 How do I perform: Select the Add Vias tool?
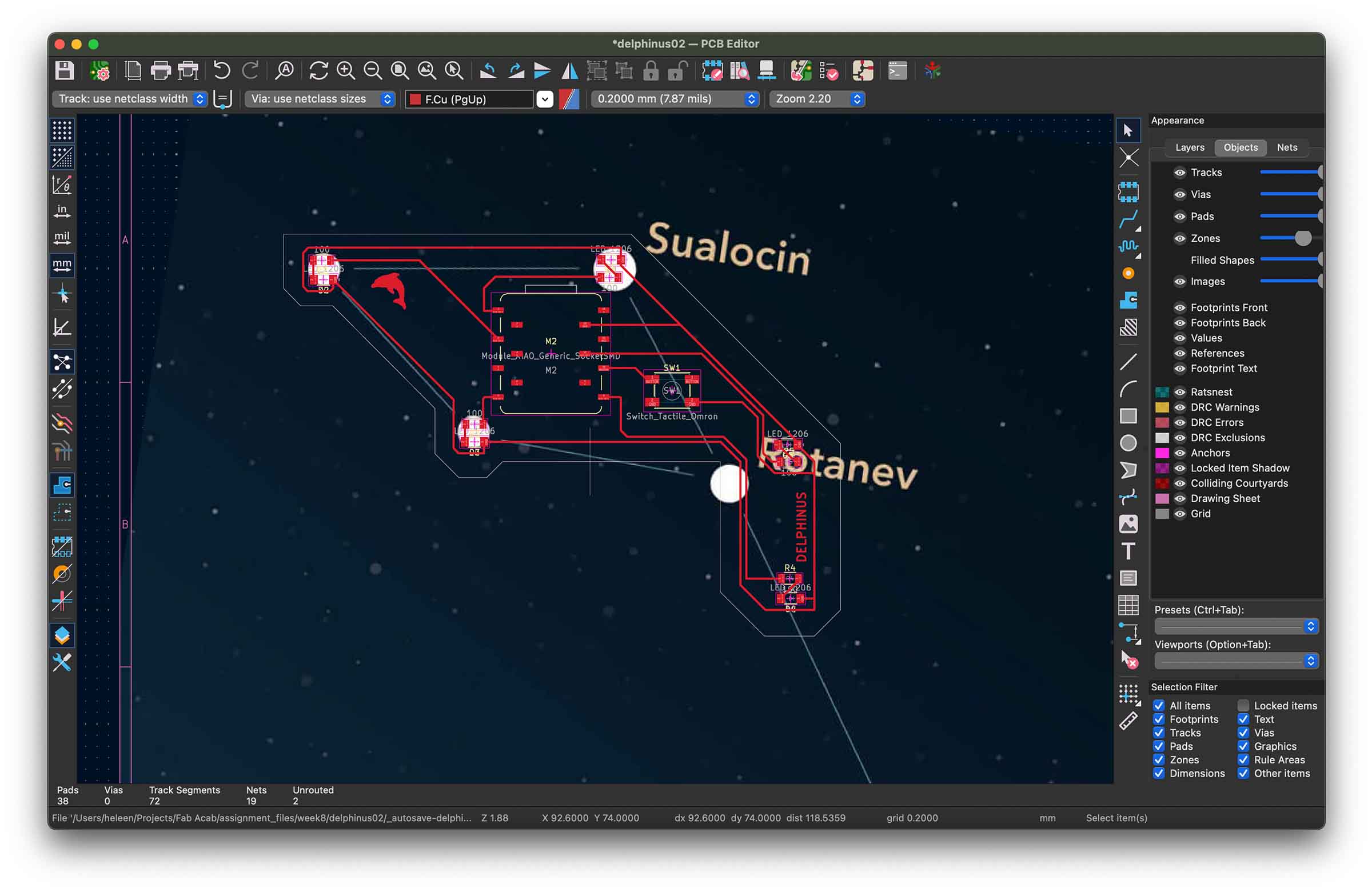pos(1127,273)
